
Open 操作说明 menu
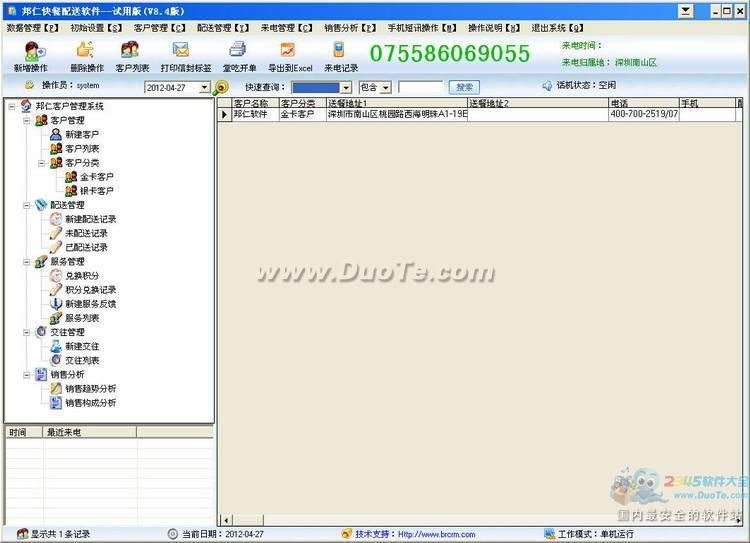[x=494, y=28]
